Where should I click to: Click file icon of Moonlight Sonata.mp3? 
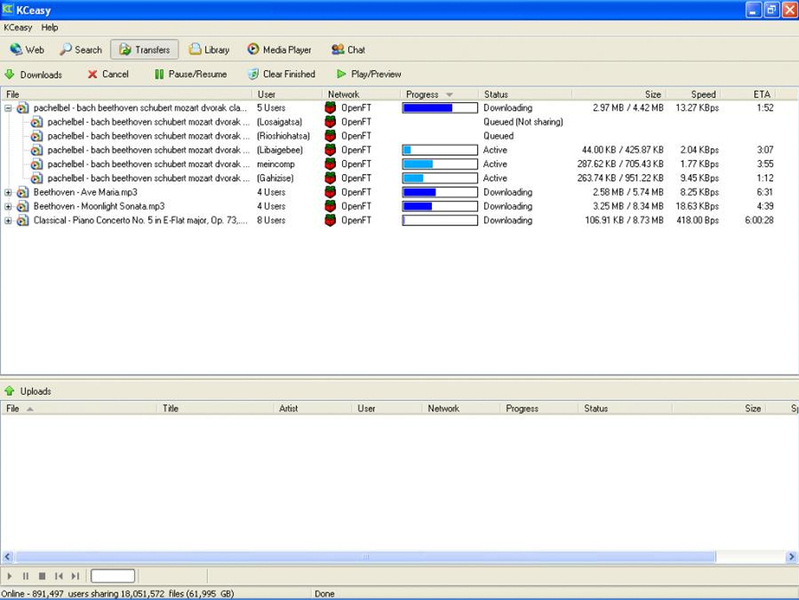point(22,206)
